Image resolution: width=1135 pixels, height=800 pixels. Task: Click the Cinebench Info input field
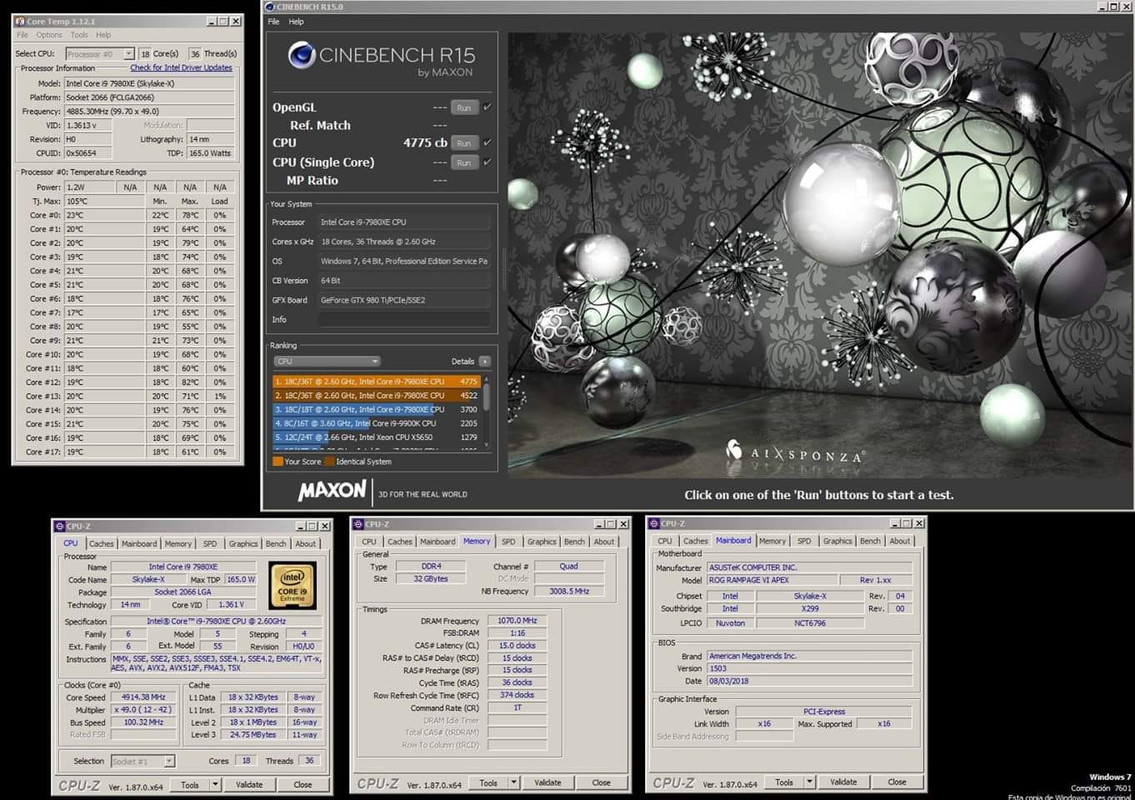point(404,319)
